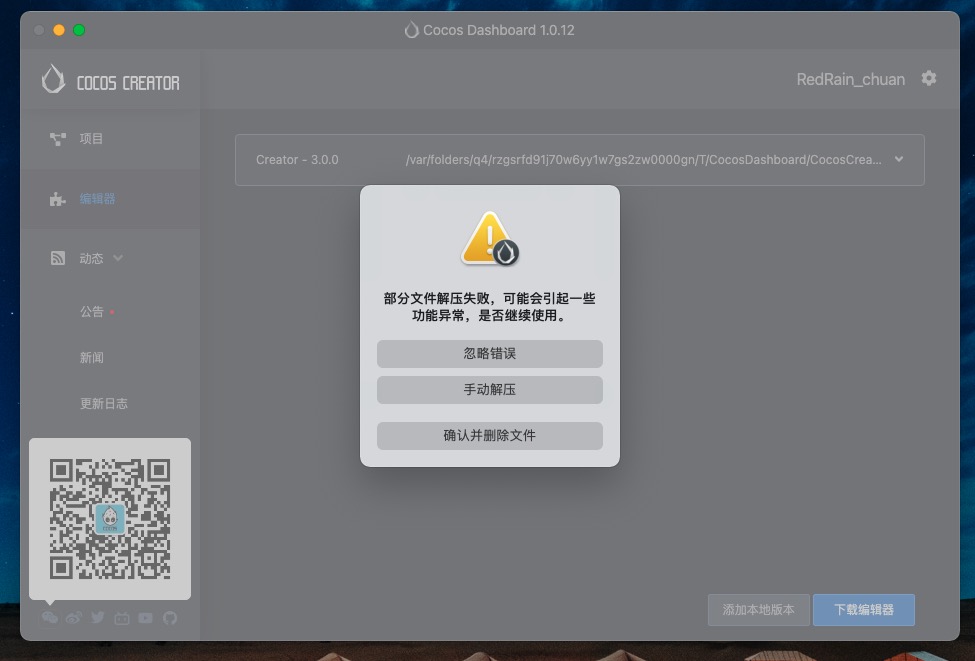This screenshot has height=661, width=975.
Task: Open the 更新日志 changelog entry
Action: [103, 404]
